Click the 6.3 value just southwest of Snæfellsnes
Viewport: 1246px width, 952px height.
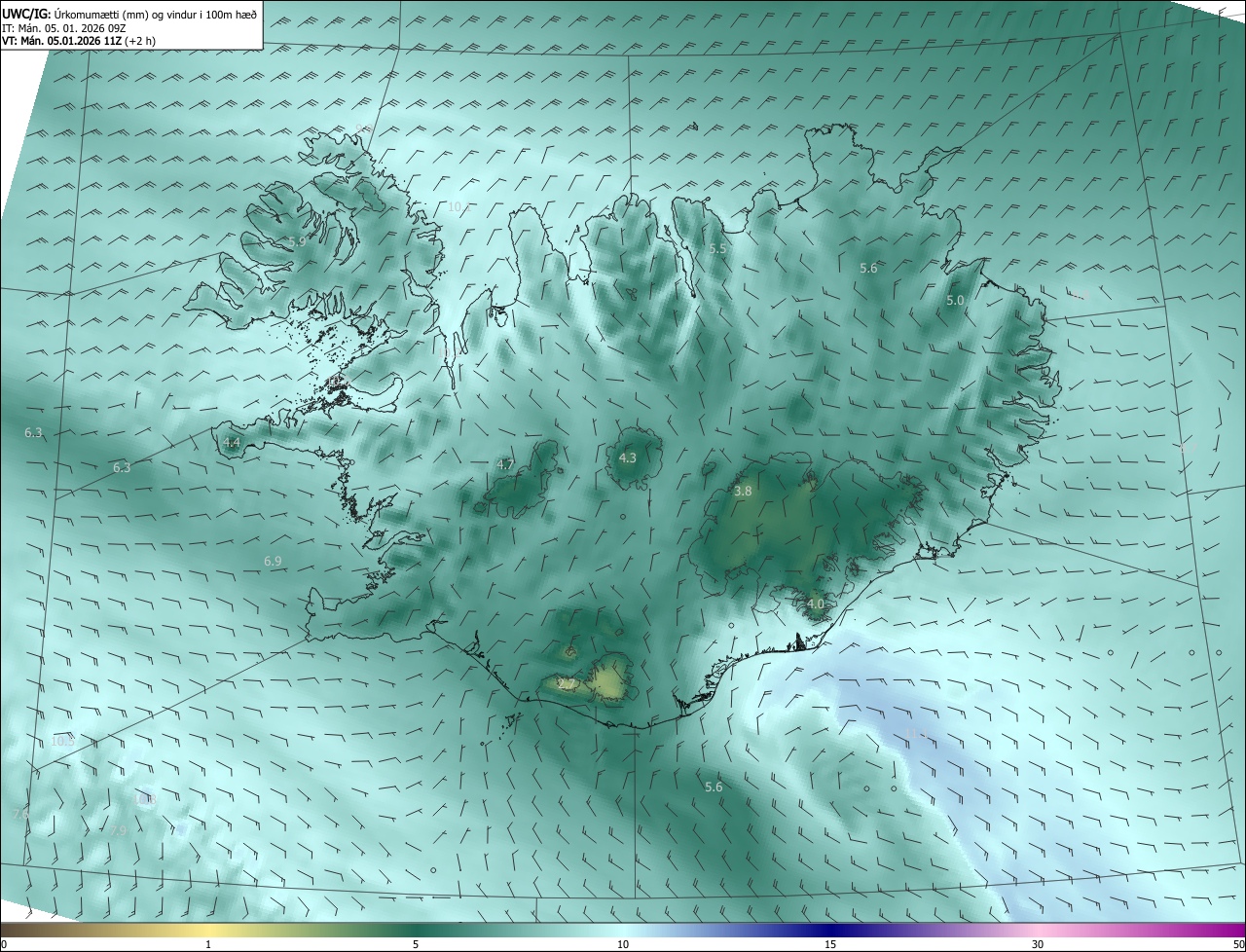point(122,467)
